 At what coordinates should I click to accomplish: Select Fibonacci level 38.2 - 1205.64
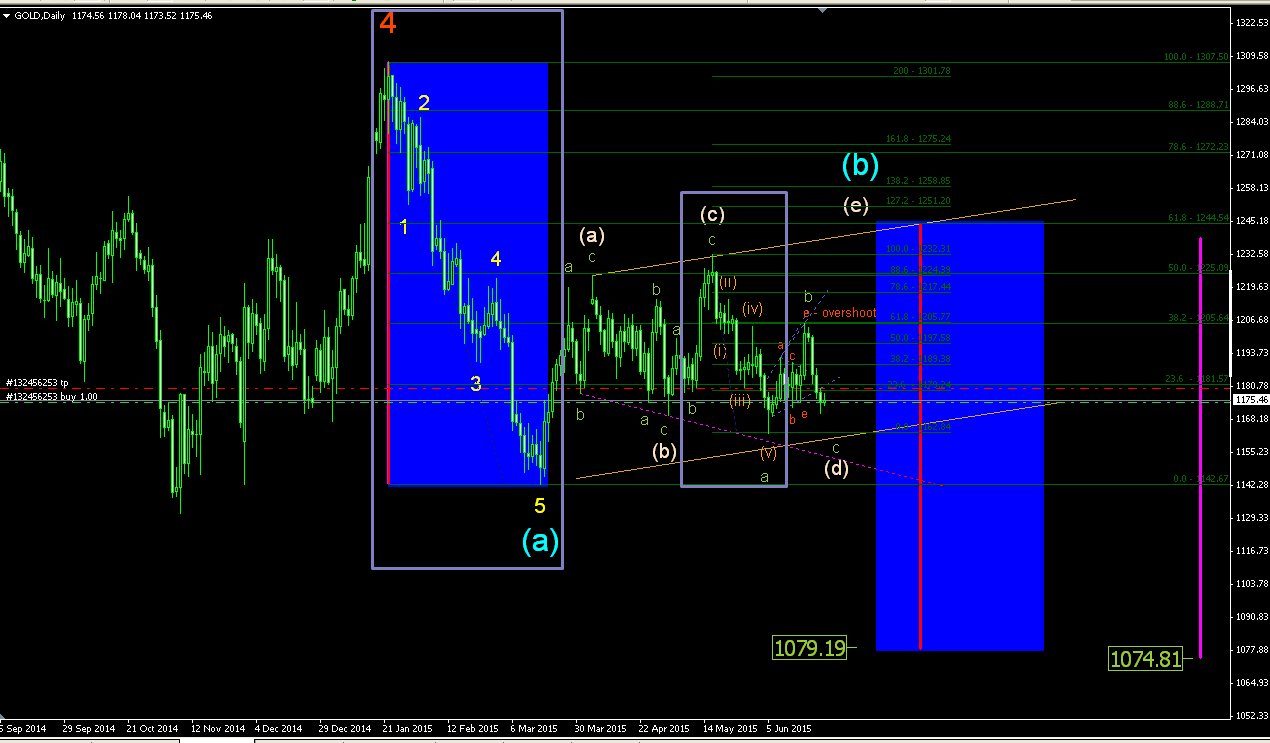coord(1198,316)
